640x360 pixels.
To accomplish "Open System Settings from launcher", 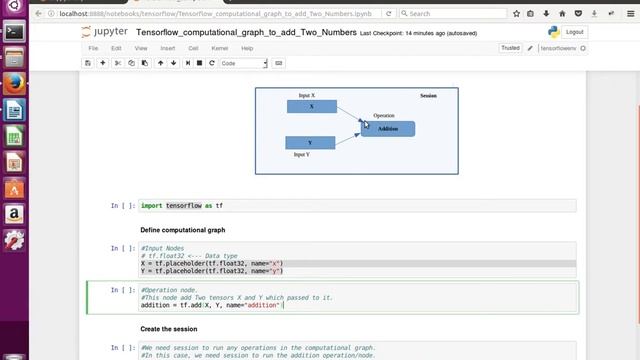I will (x=14, y=240).
